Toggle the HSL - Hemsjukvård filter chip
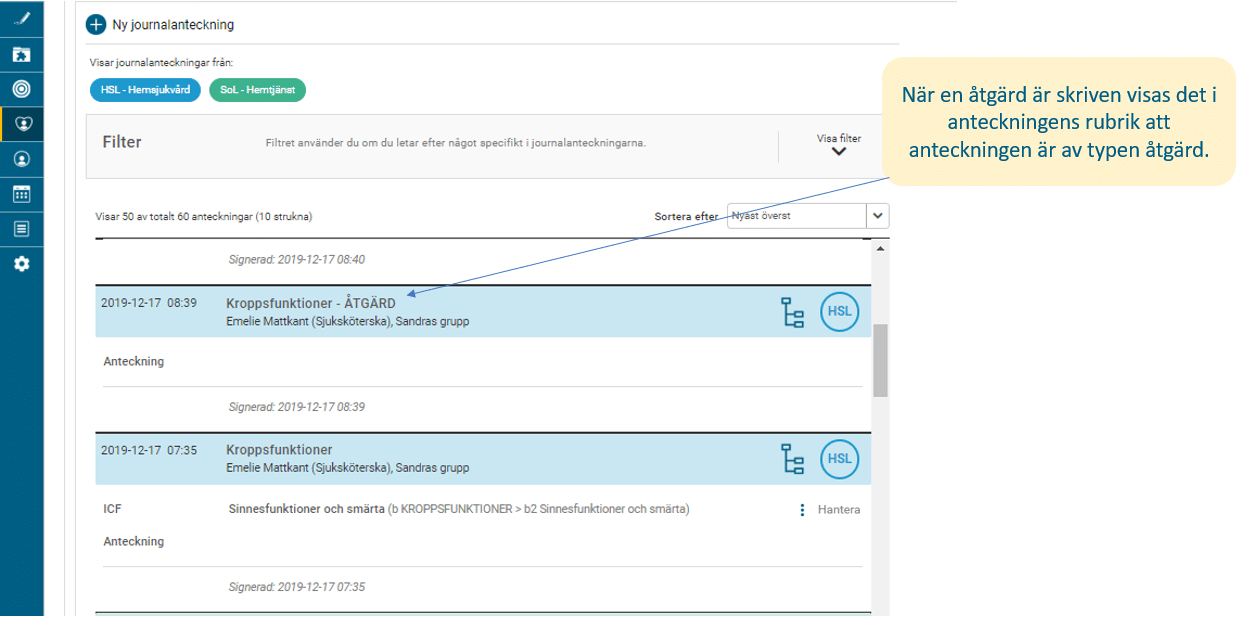 coord(145,90)
